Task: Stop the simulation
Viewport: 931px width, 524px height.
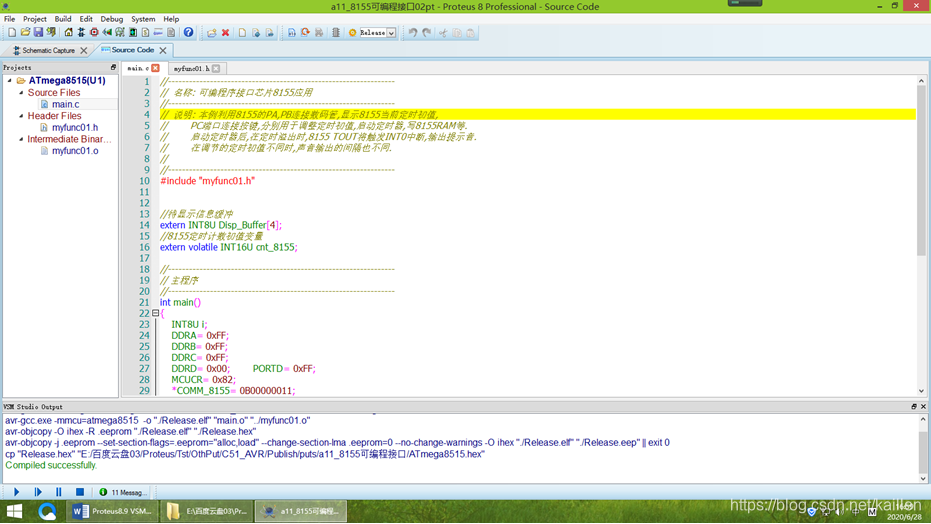Action: click(x=80, y=492)
